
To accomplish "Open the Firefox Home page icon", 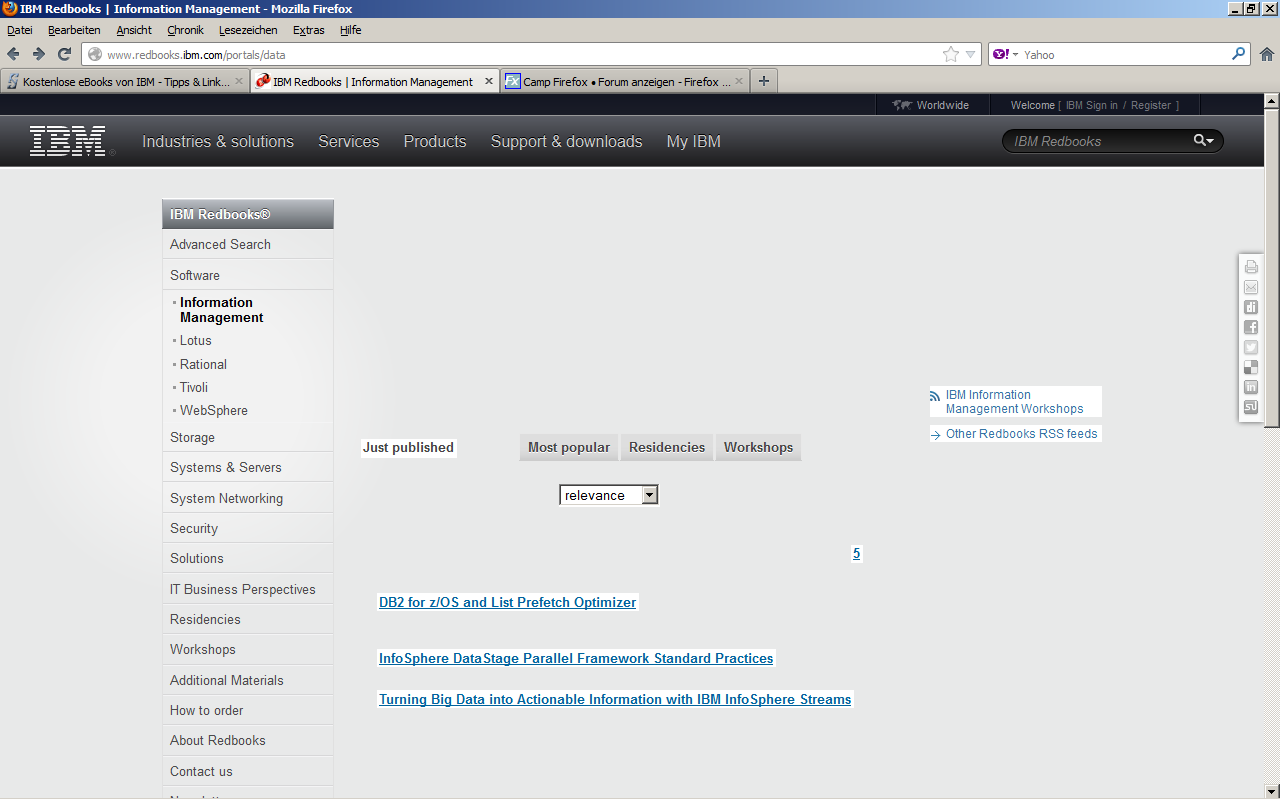I will point(1267,54).
